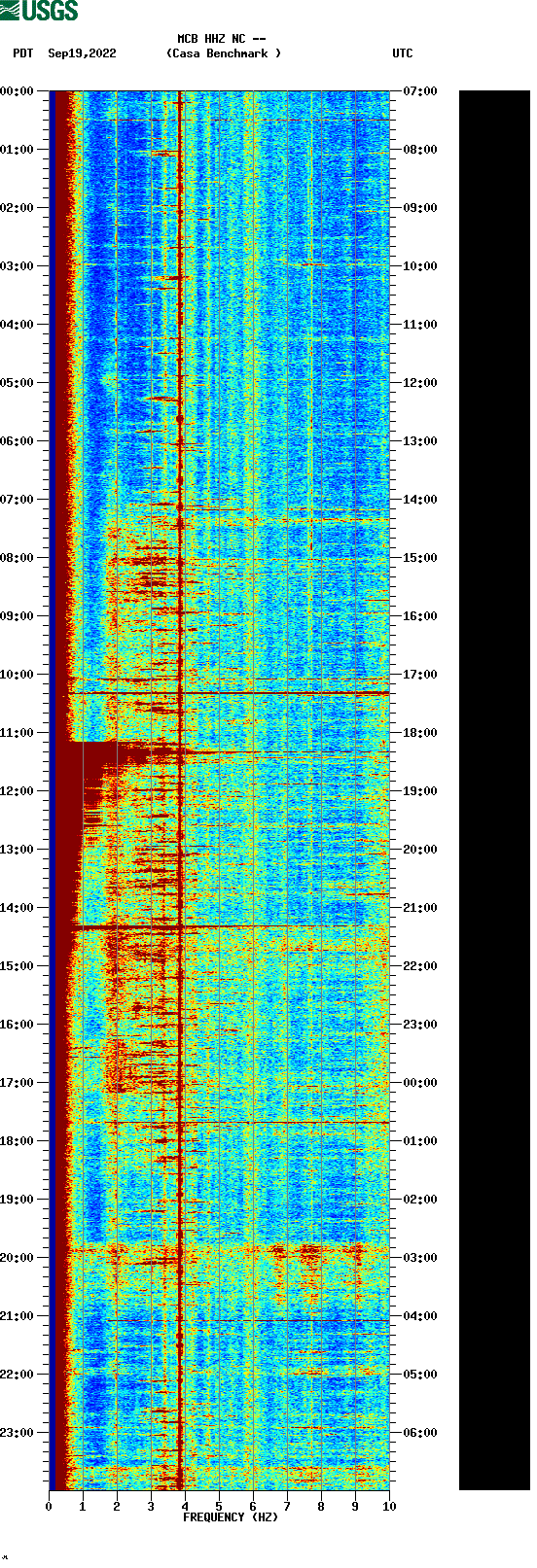The height and width of the screenshot is (1568, 537).
Task: Click the 10:00 UTC time label
Action: tap(420, 266)
